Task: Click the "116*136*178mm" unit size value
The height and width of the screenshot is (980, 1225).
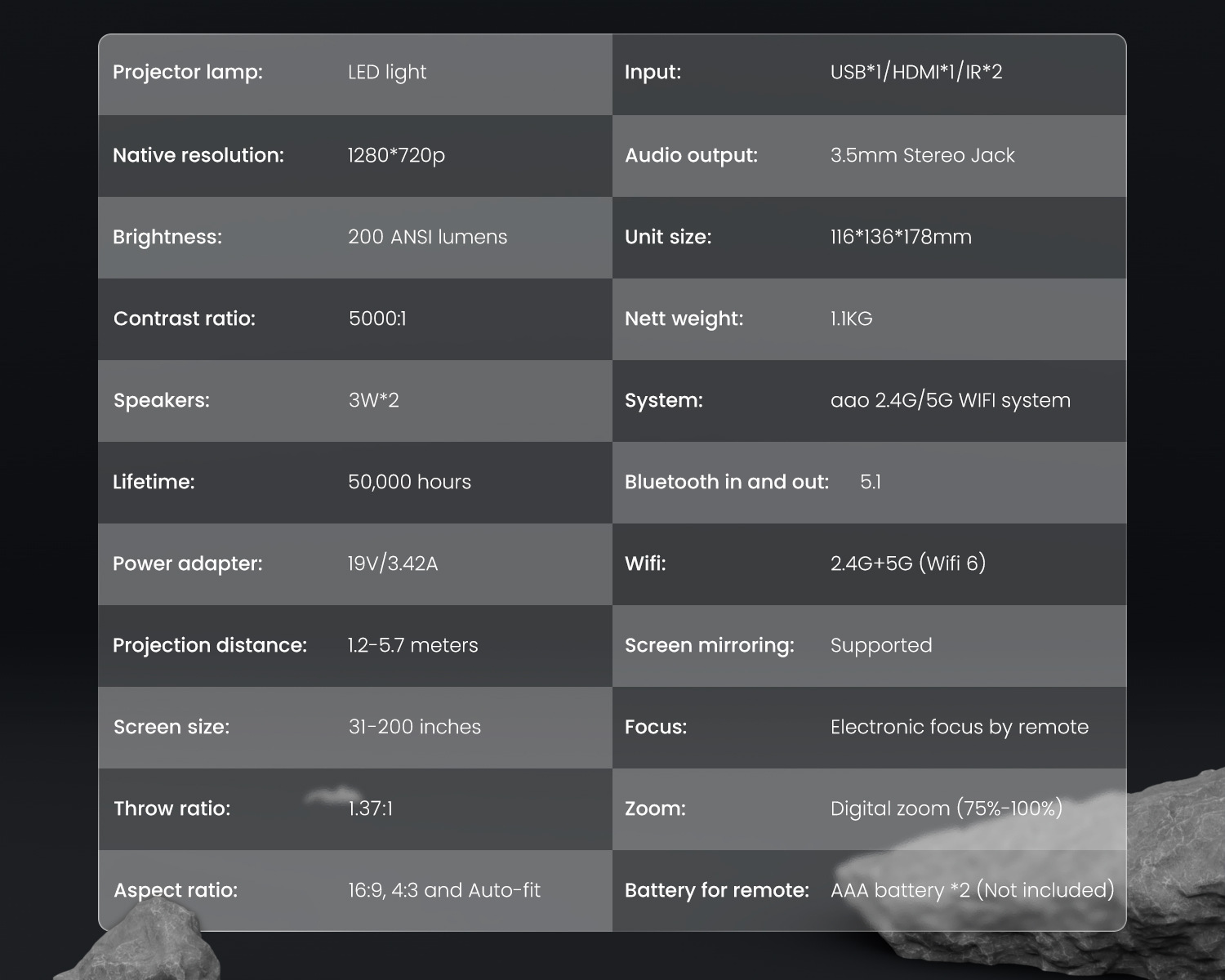Action: (901, 237)
